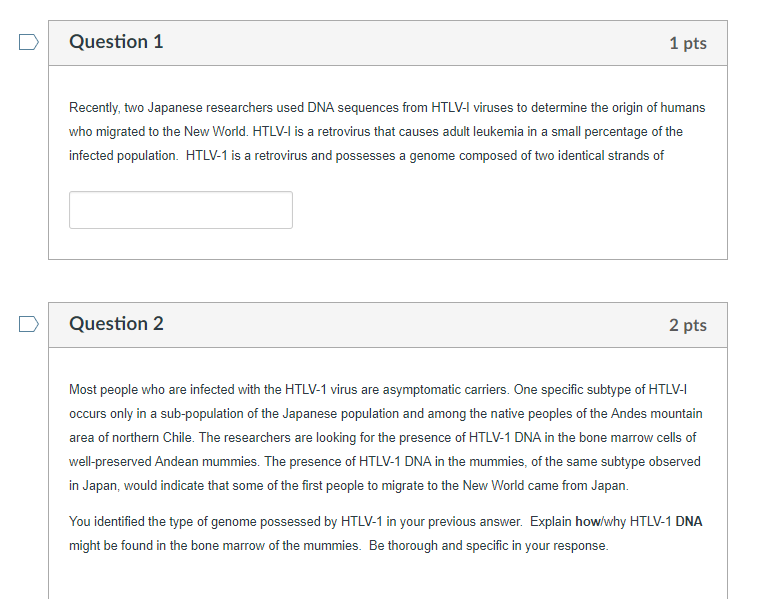Click the bold word "how" in Question 2

(x=588, y=521)
